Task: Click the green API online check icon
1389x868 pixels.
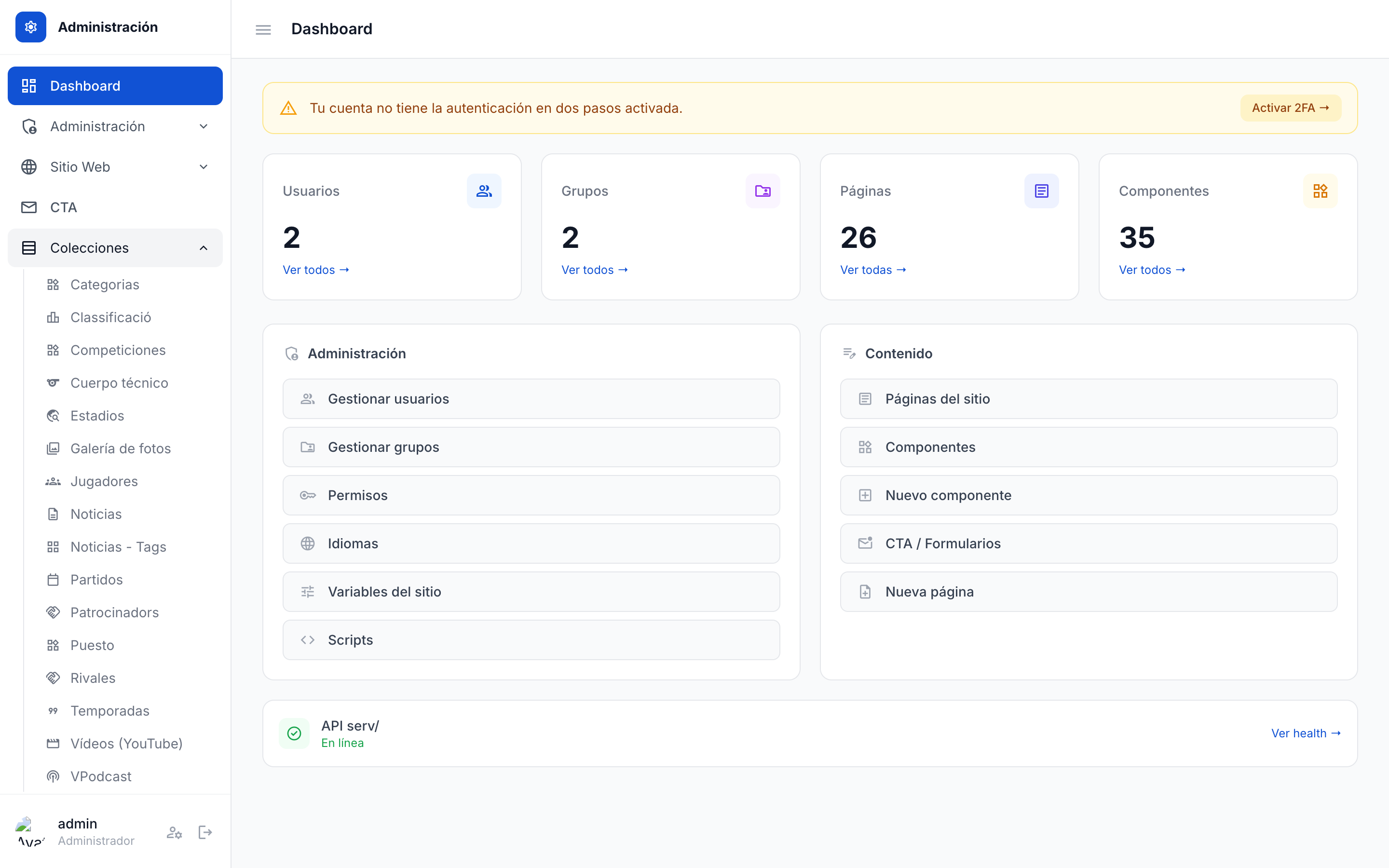Action: tap(295, 733)
